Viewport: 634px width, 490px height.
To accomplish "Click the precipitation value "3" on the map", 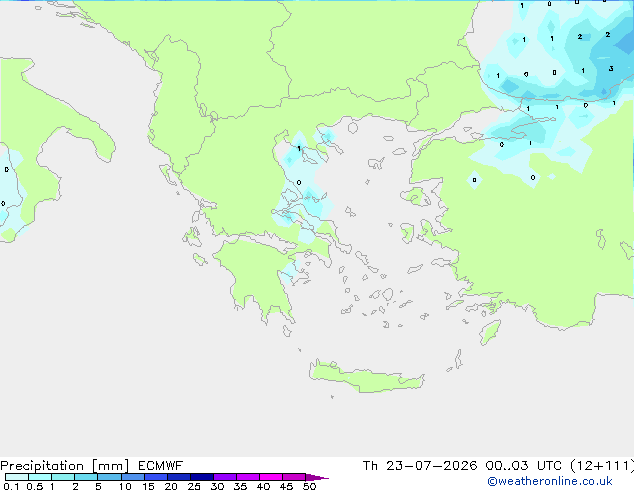I will coord(611,69).
